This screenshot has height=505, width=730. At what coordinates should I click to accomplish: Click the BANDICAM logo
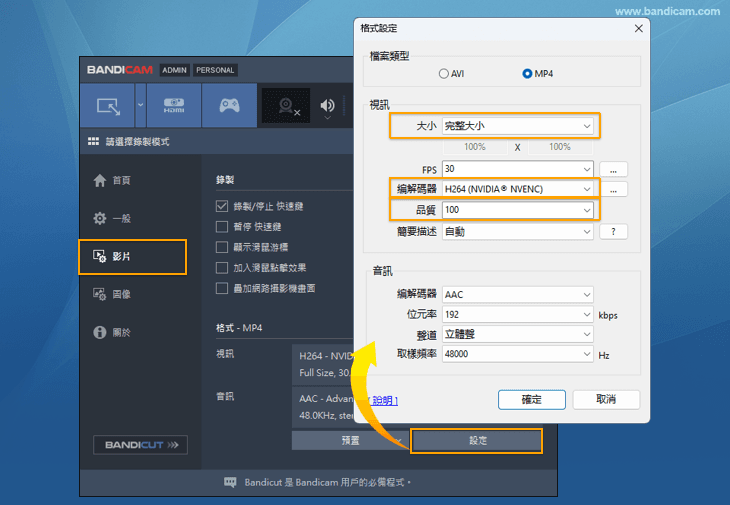120,70
